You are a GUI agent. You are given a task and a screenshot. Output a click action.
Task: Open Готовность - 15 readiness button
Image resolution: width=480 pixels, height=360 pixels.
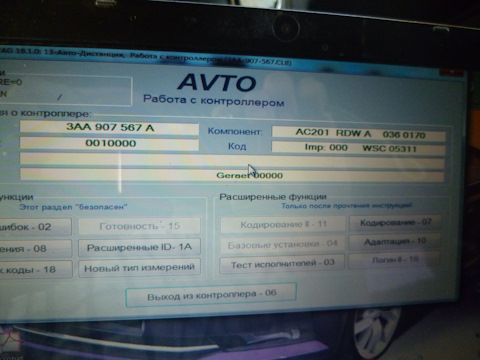coord(139,226)
